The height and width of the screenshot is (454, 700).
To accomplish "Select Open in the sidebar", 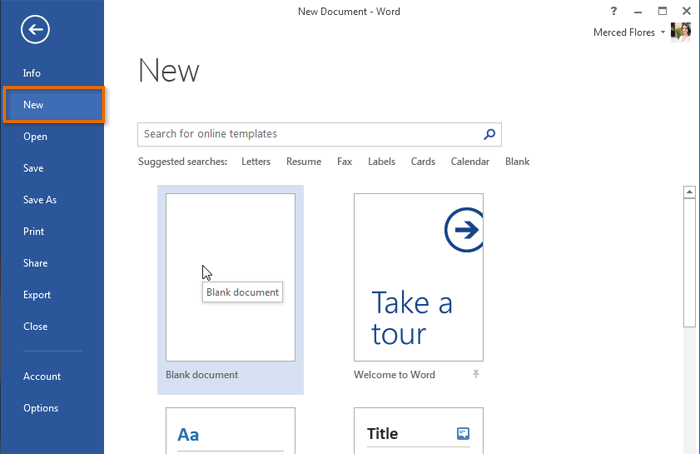I will 35,137.
